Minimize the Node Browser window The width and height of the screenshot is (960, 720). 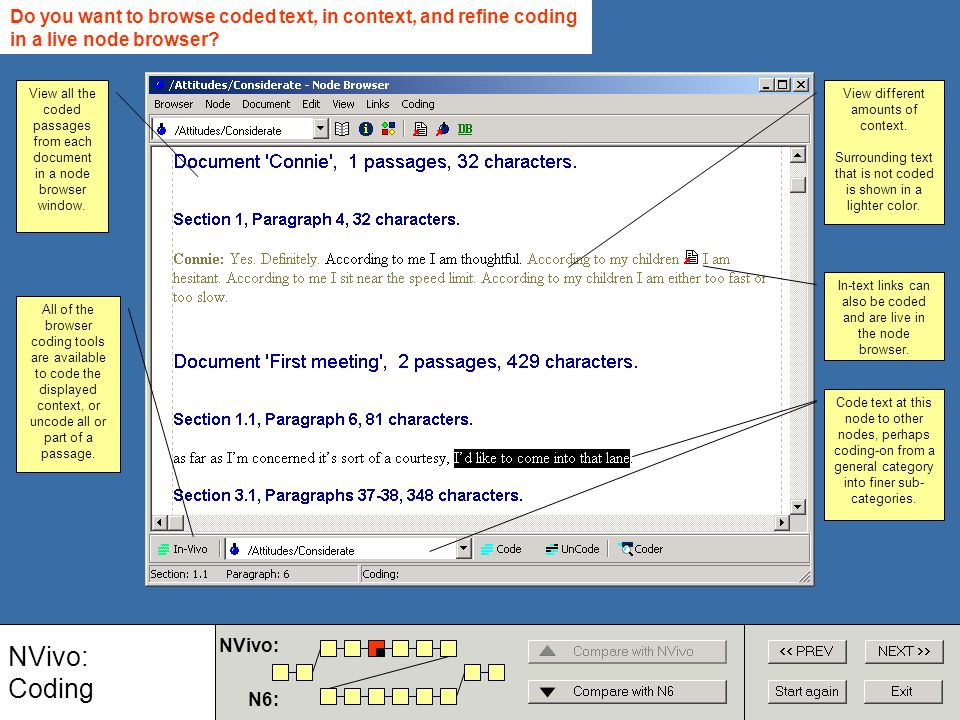[x=767, y=84]
